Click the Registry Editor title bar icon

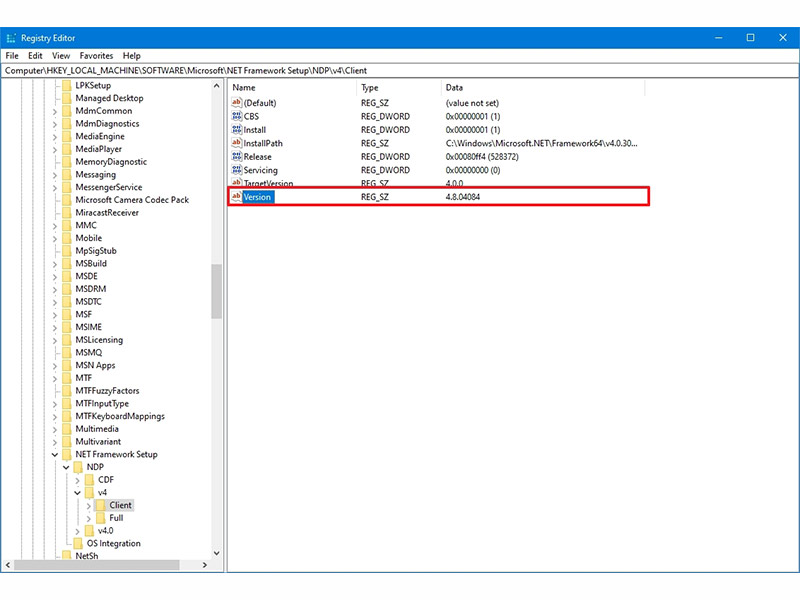(11, 38)
